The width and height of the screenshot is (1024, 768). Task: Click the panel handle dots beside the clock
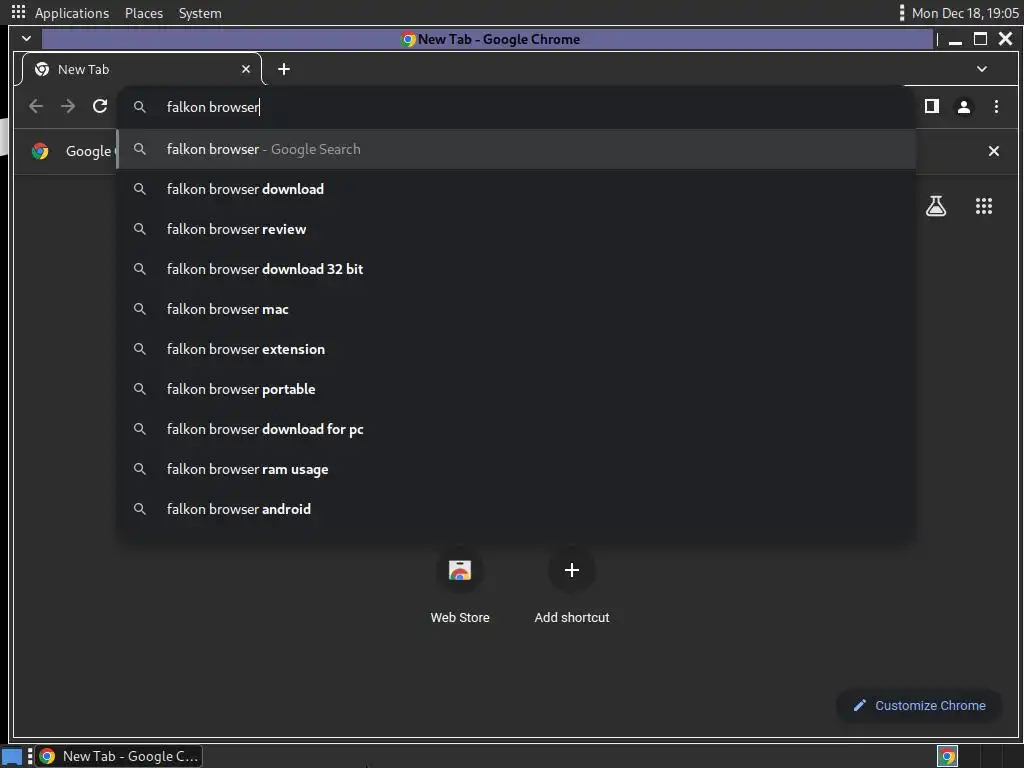(x=901, y=13)
